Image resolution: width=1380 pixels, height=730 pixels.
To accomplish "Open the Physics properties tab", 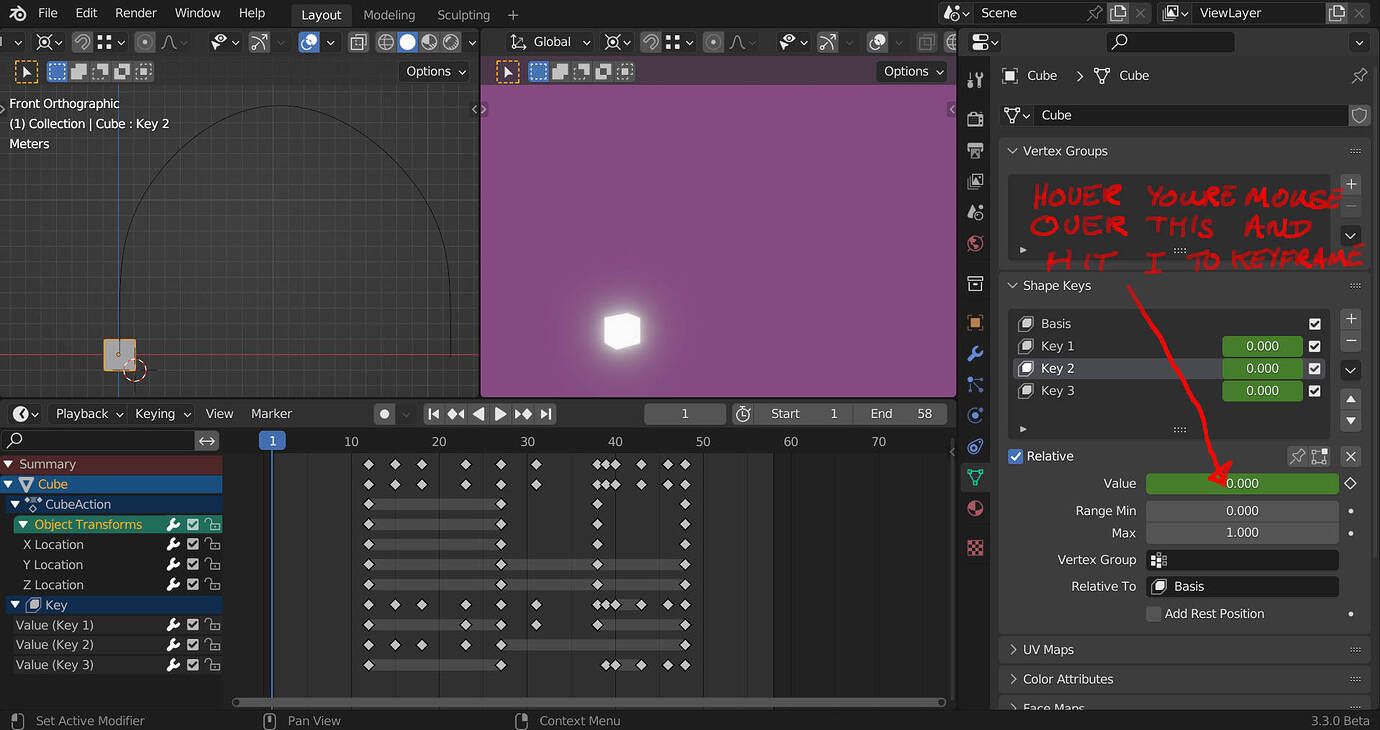I will (x=975, y=415).
